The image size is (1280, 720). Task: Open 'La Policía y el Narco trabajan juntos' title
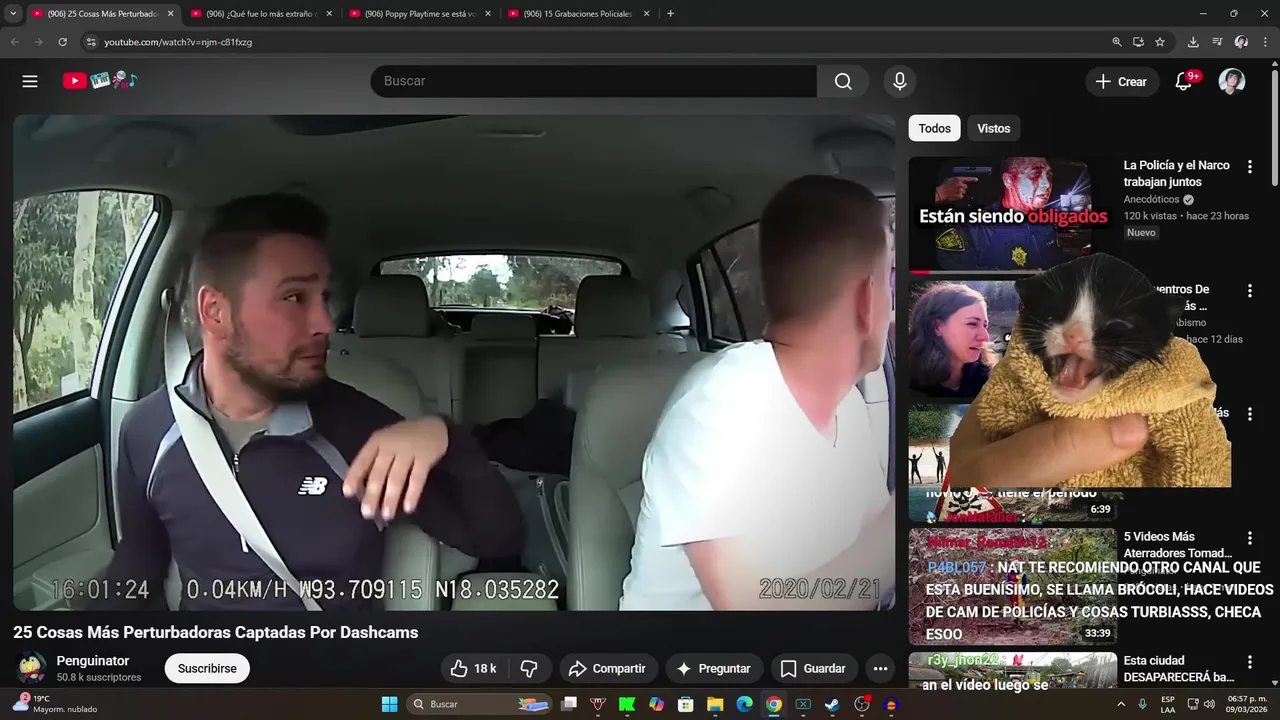(x=1177, y=174)
